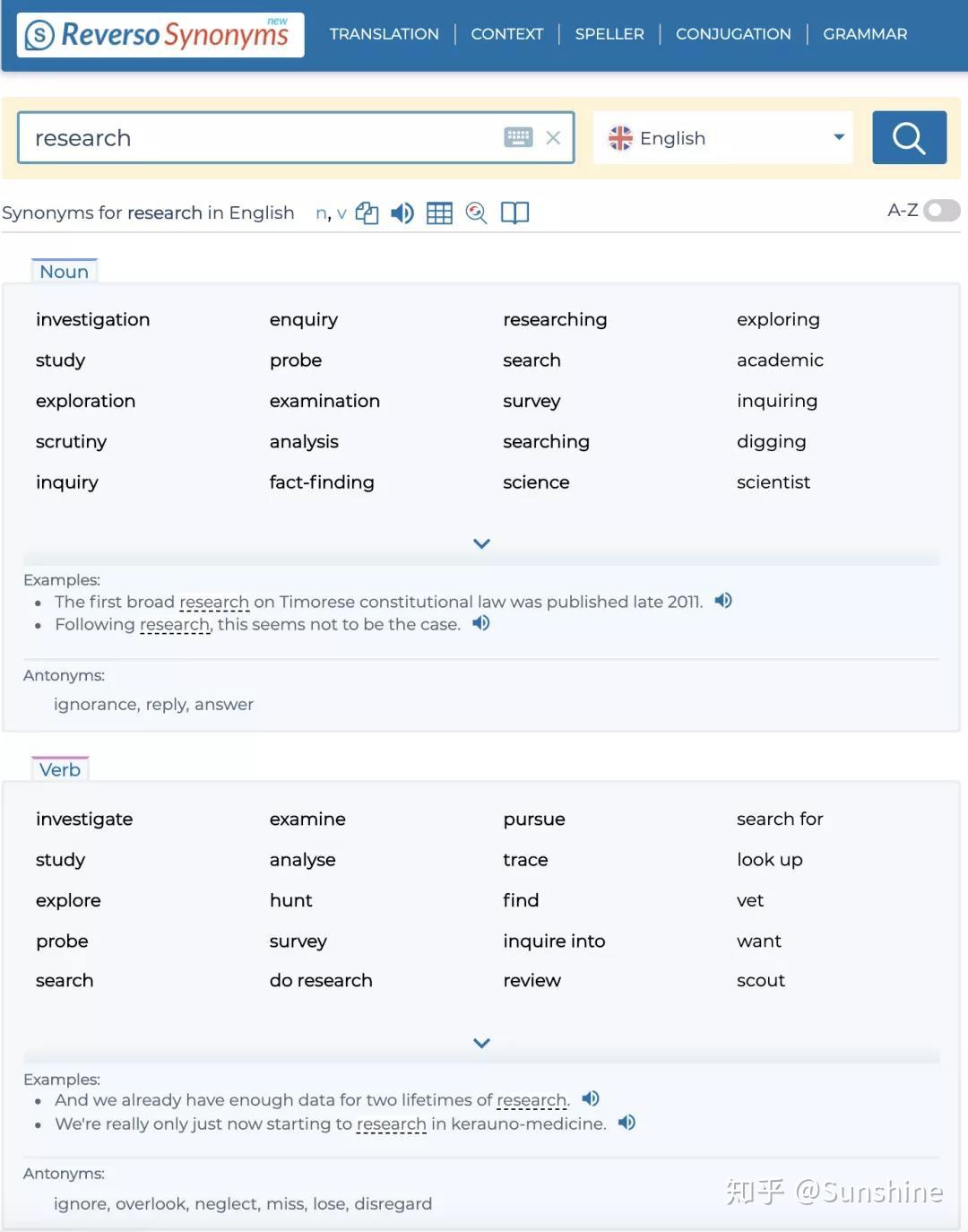
Task: Click the blue magnifier search button
Action: pyautogui.click(x=909, y=137)
